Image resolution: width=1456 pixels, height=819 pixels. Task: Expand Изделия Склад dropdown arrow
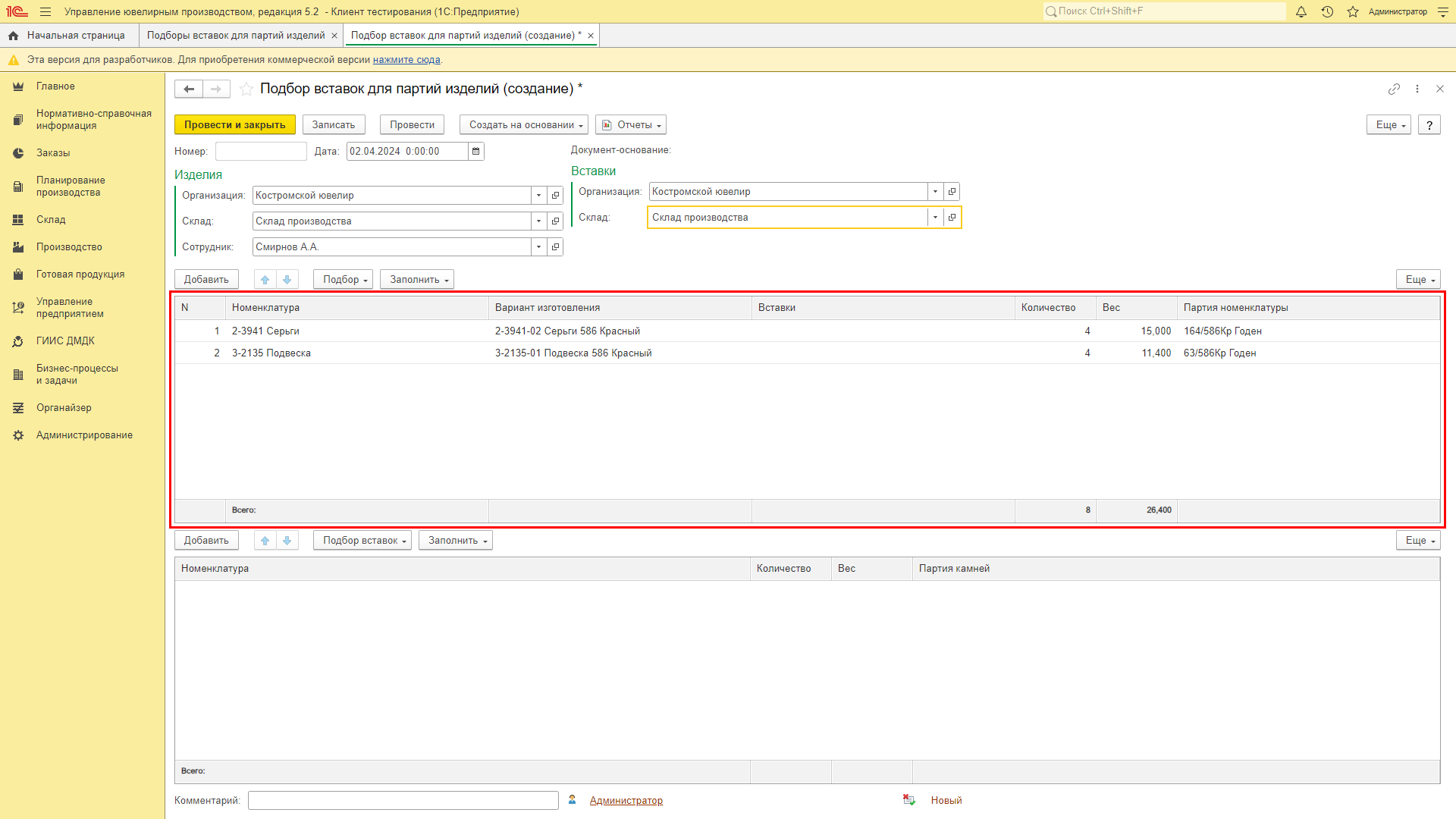539,221
